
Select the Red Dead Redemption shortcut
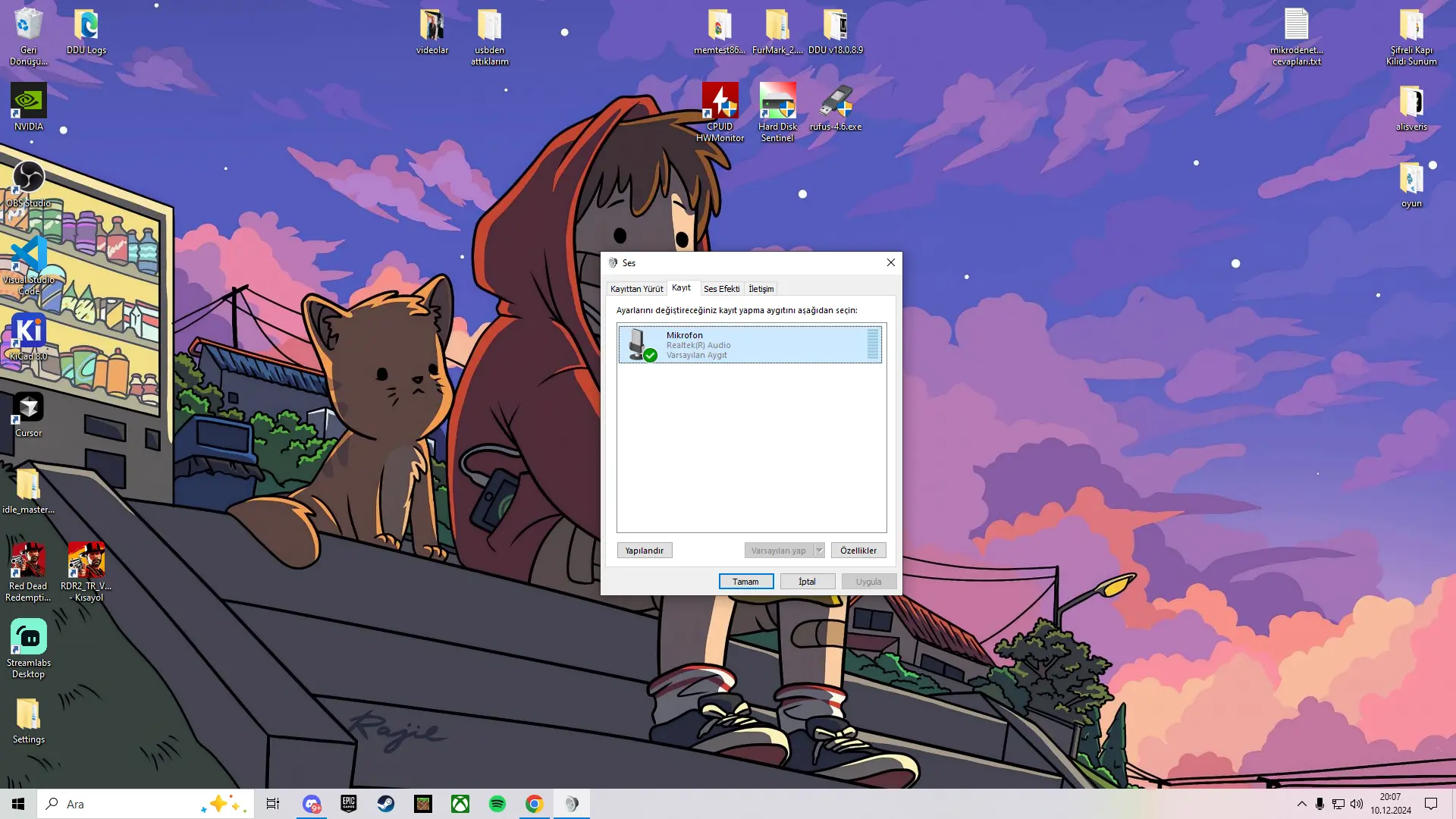(28, 573)
